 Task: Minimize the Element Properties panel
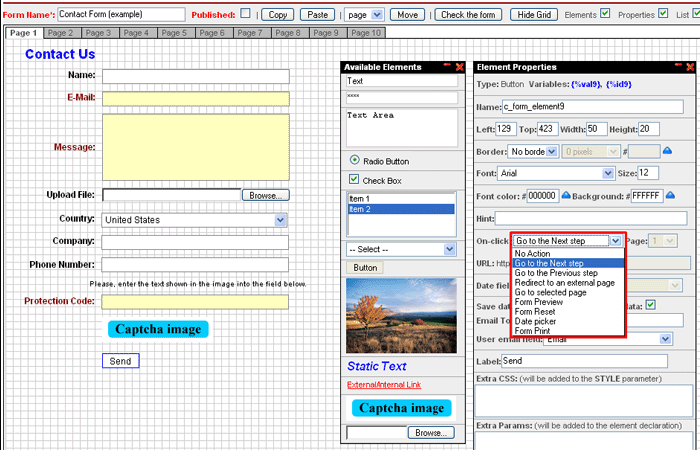pos(678,66)
